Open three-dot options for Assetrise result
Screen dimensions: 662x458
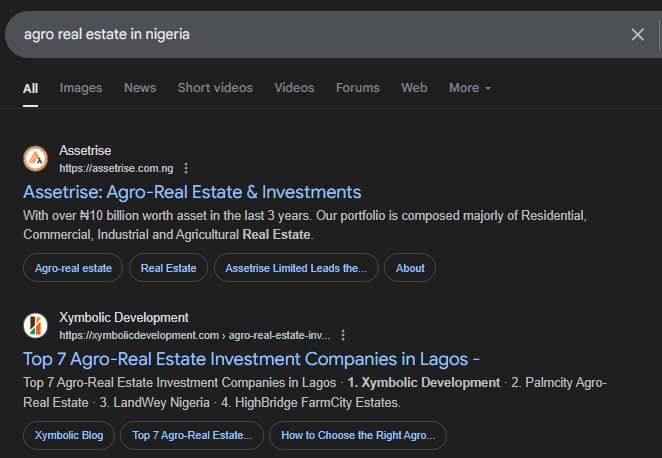[x=186, y=168]
